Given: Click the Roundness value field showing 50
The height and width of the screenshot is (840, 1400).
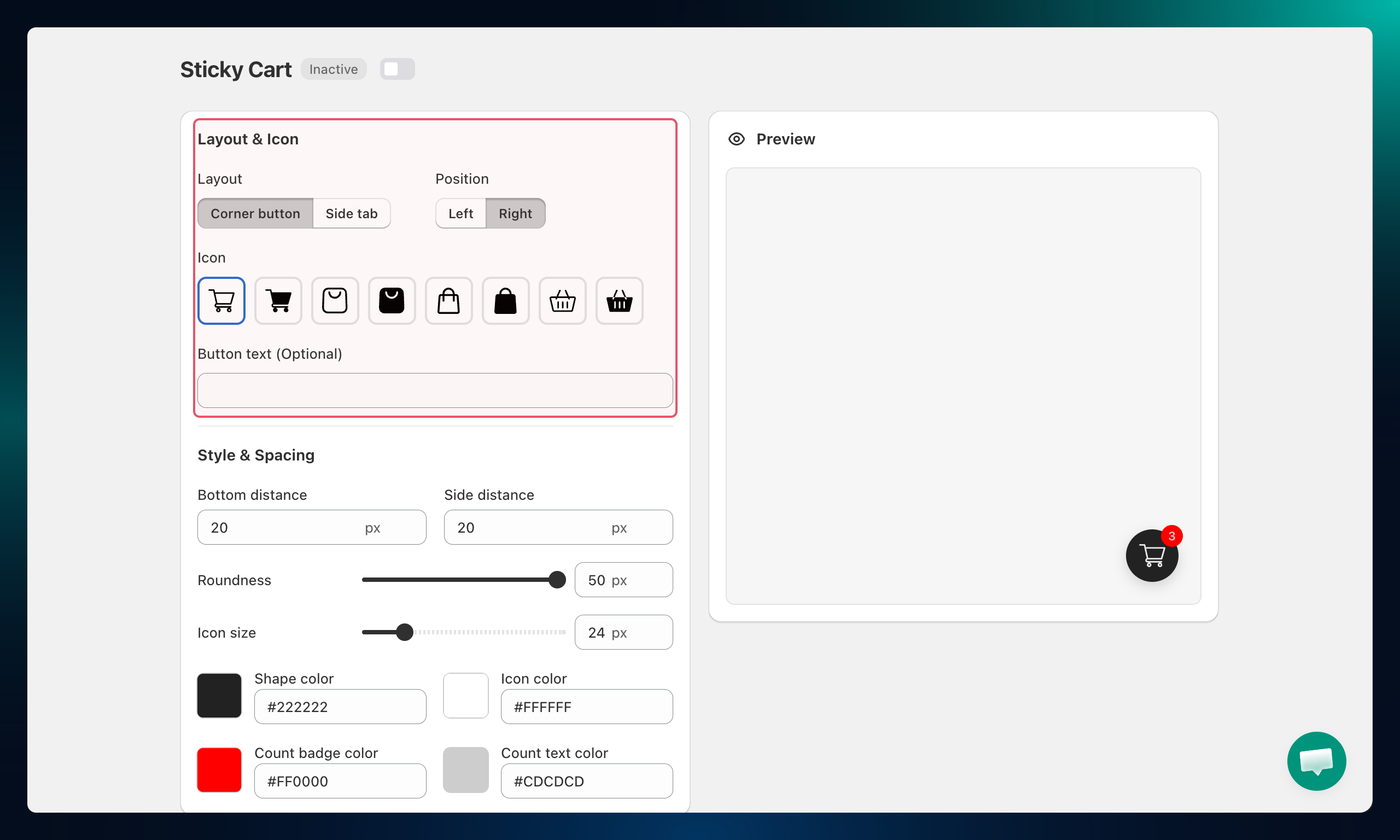Looking at the screenshot, I should [x=623, y=580].
